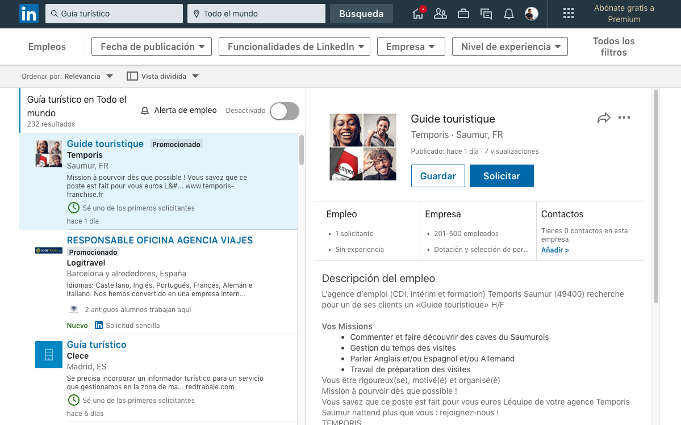This screenshot has width=681, height=425.
Task: Toggle the Alerta de empleo switch
Action: [284, 111]
